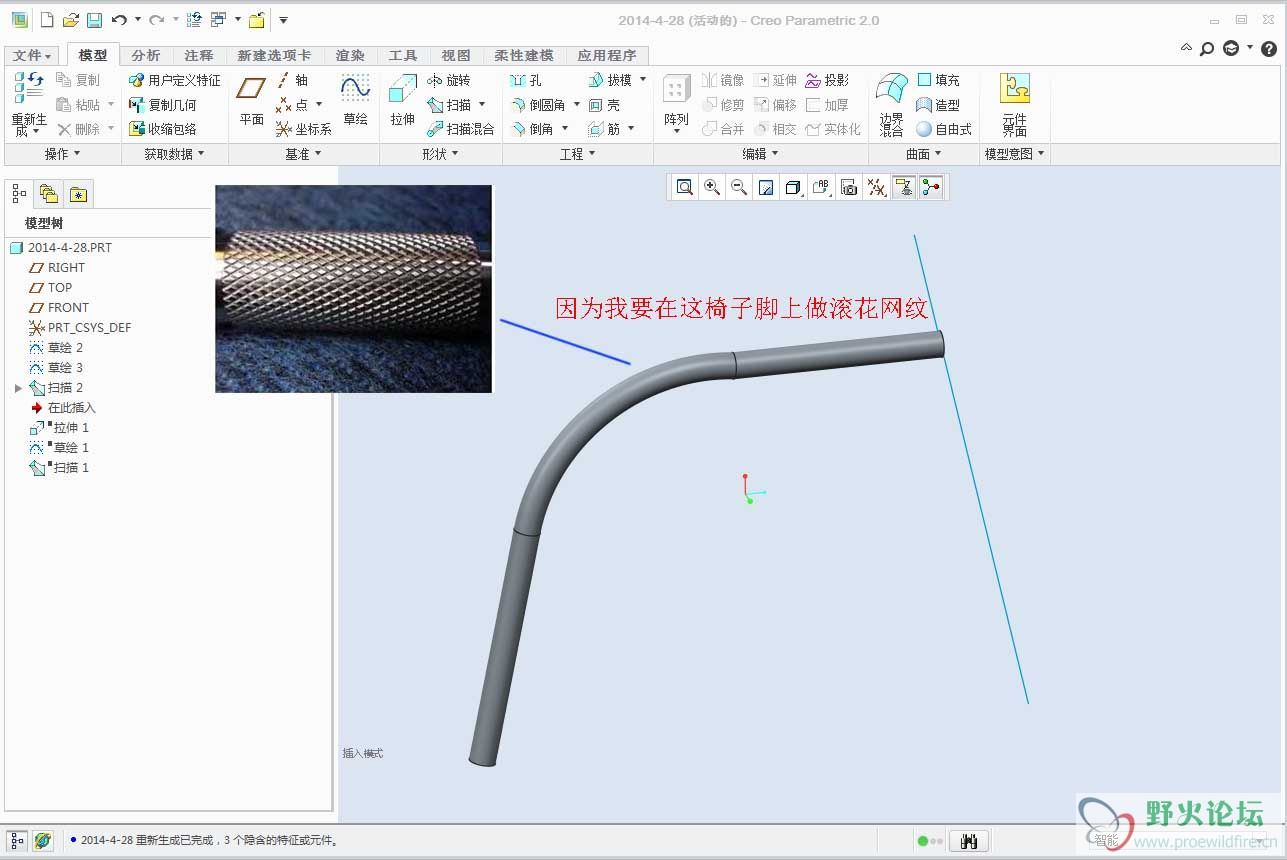Open the 形状 group dropdown
Screen dimensions: 1287x860
tap(440, 154)
